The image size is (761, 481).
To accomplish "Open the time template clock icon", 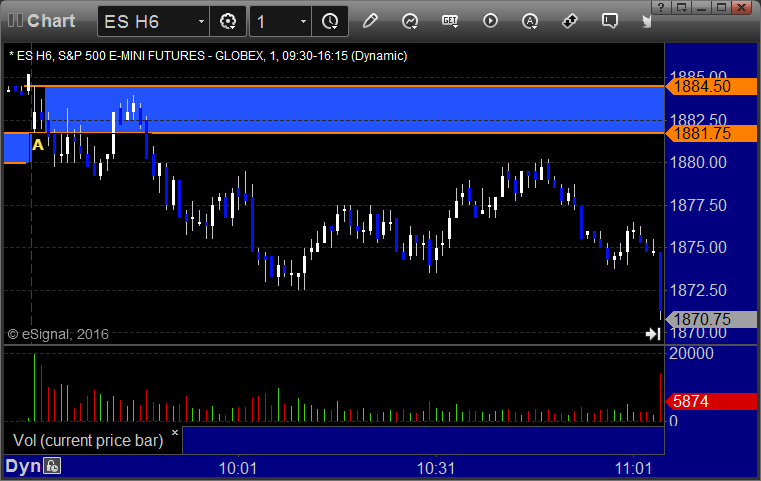I will [330, 21].
